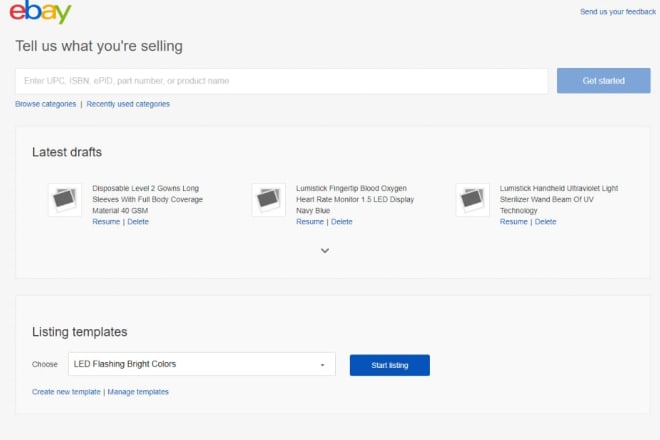Open Browse categories link
The width and height of the screenshot is (660, 440).
coord(45,104)
